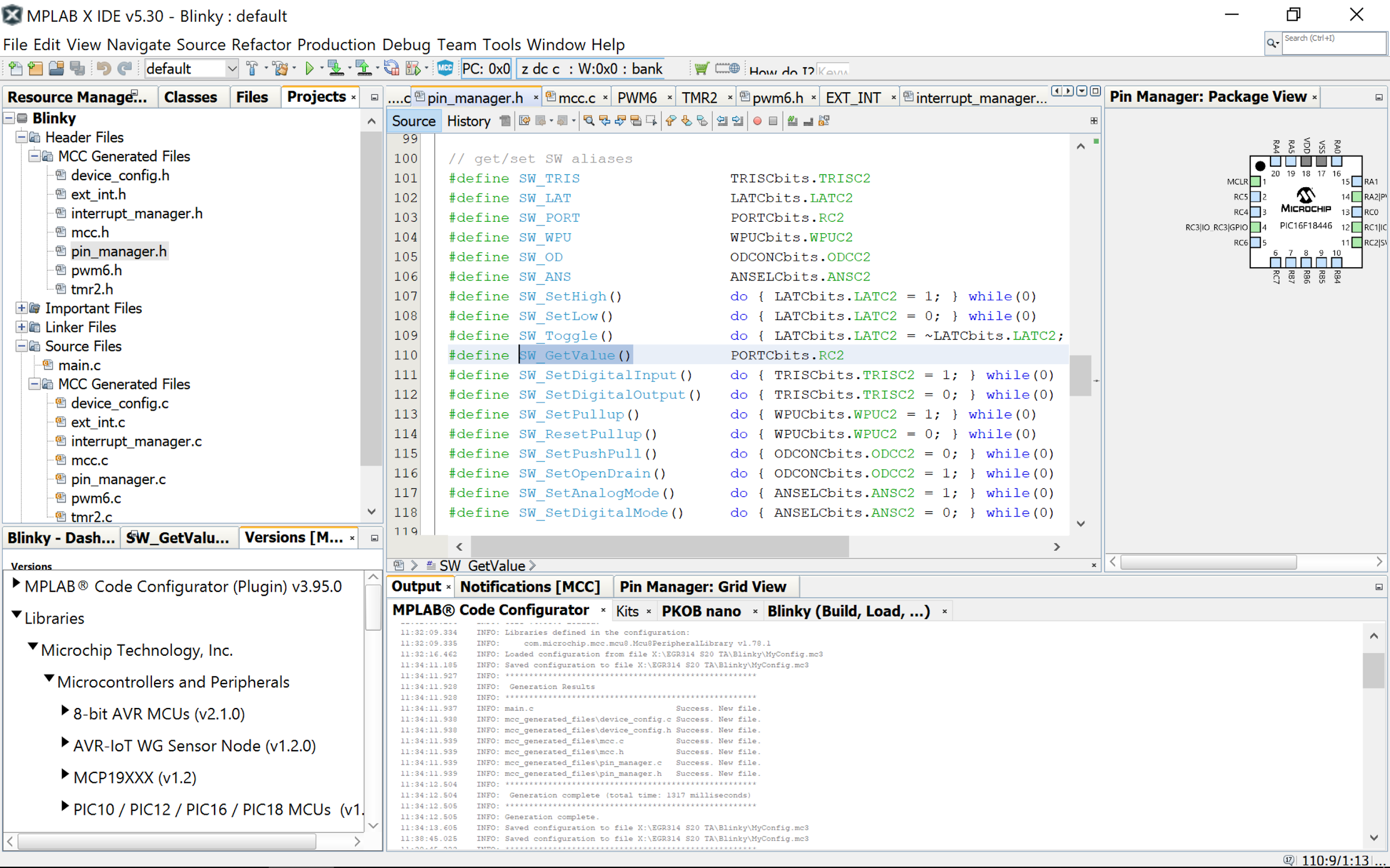Toggle Rectangular Selection mode
The image size is (1390, 868).
651,121
